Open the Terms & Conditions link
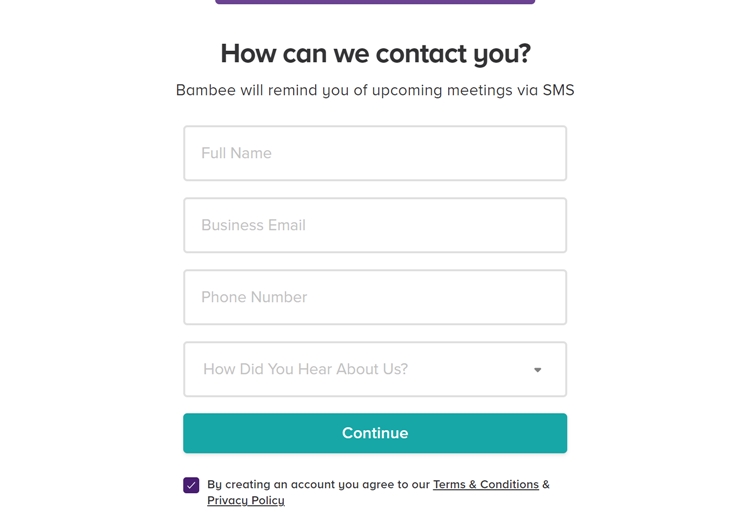The image size is (750, 515). pos(485,485)
